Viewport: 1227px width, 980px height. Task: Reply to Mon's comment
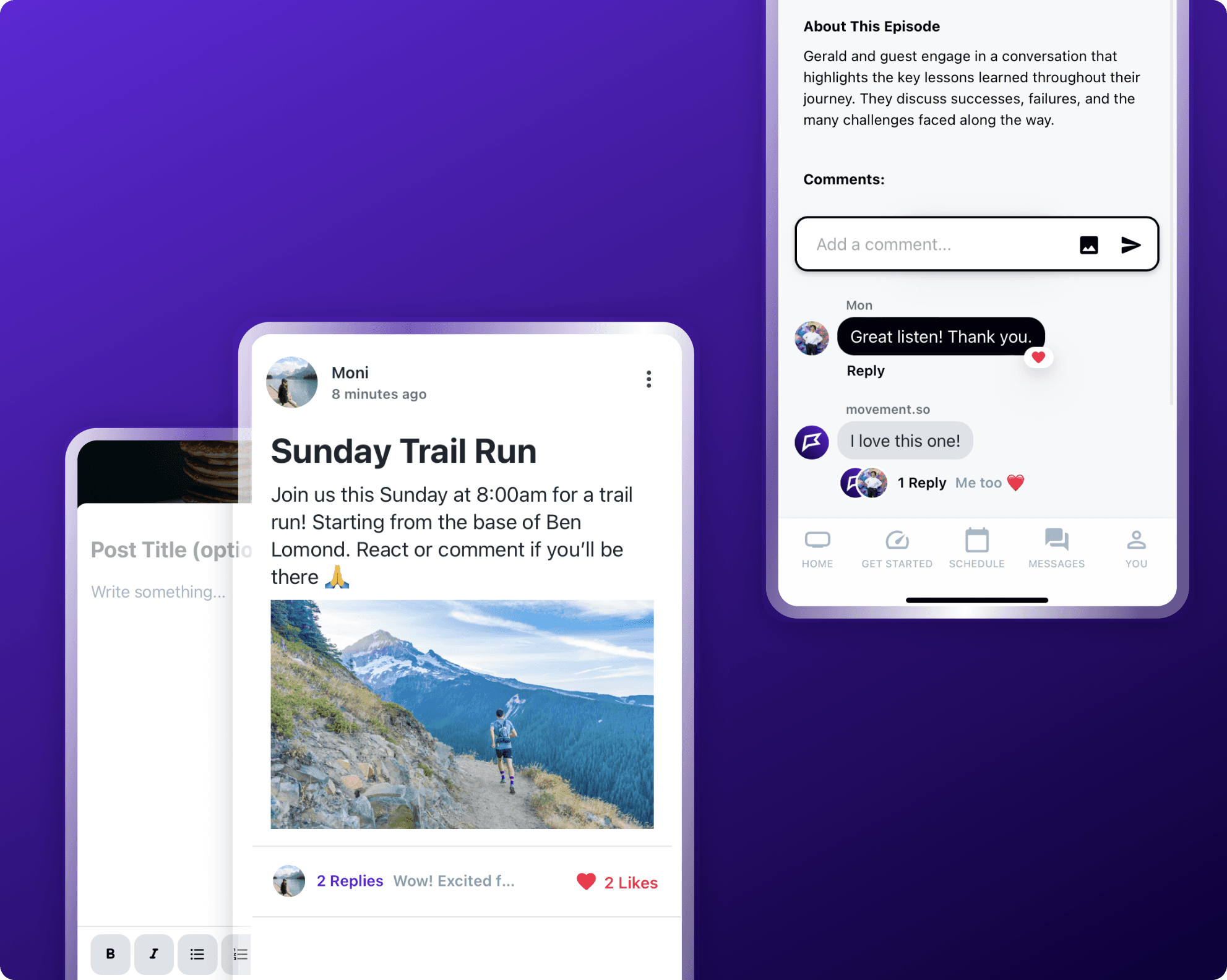(x=865, y=371)
